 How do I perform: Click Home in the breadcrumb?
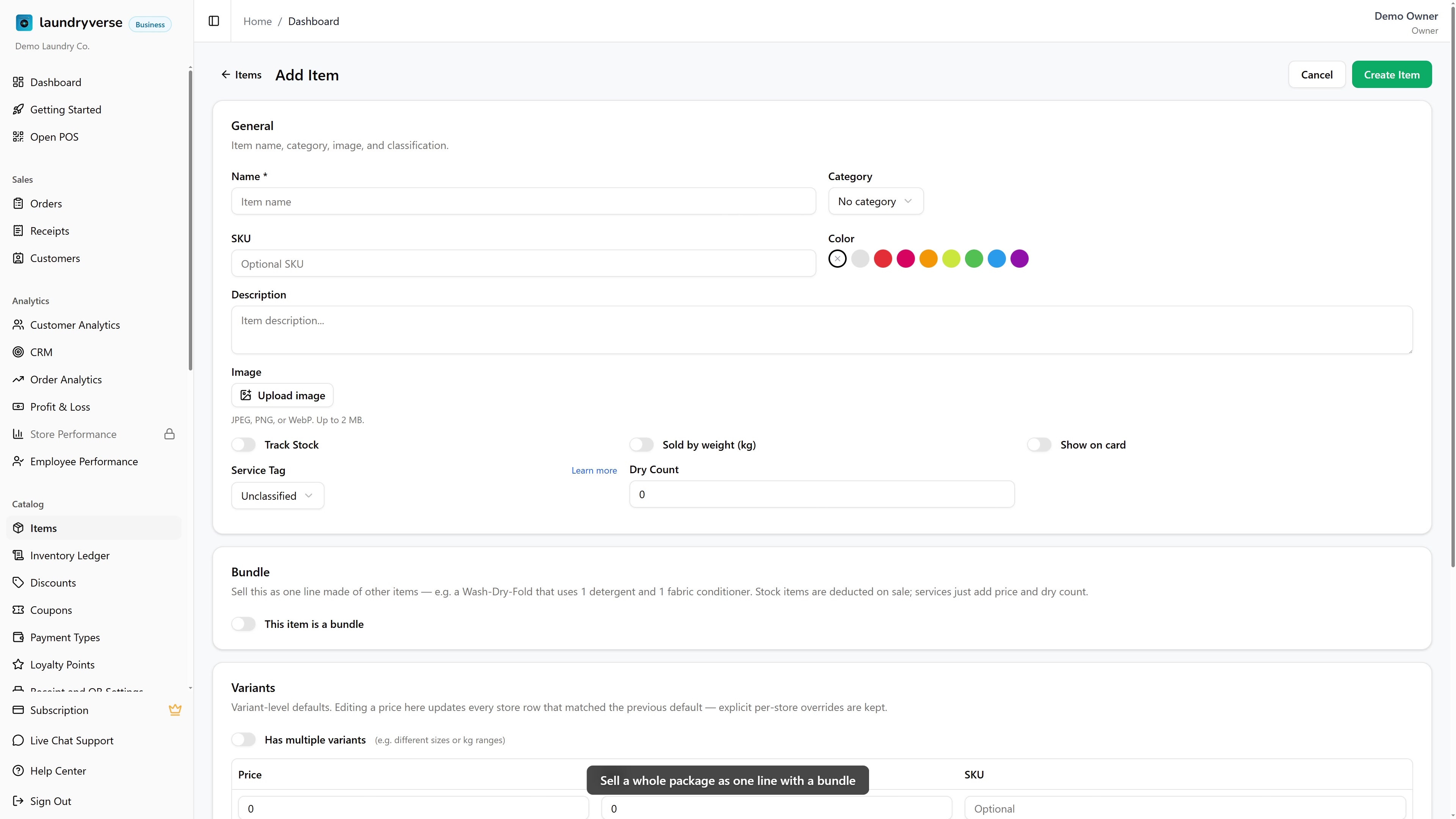pos(257,21)
